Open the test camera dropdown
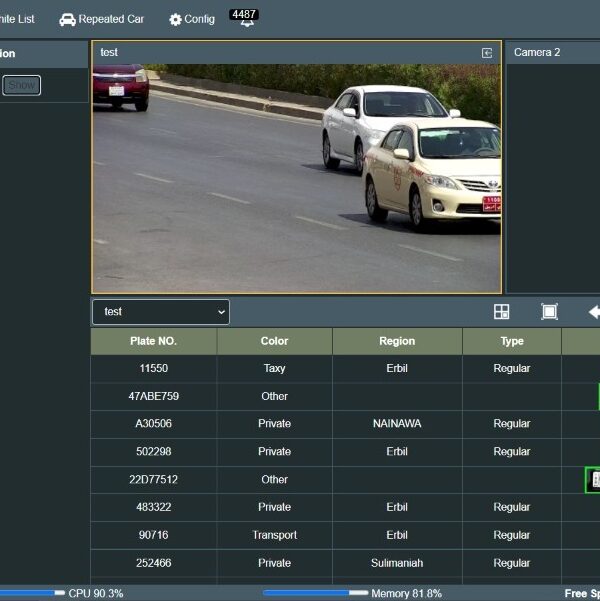Image resolution: width=600 pixels, height=601 pixels. [x=161, y=312]
